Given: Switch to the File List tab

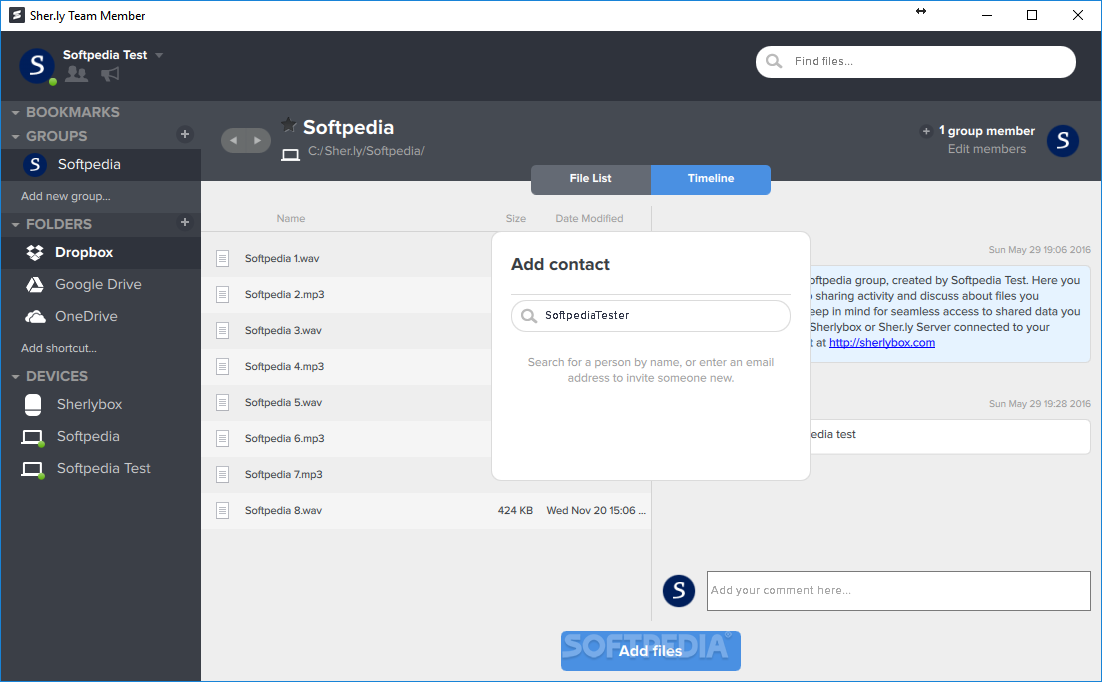Looking at the screenshot, I should click(590, 179).
